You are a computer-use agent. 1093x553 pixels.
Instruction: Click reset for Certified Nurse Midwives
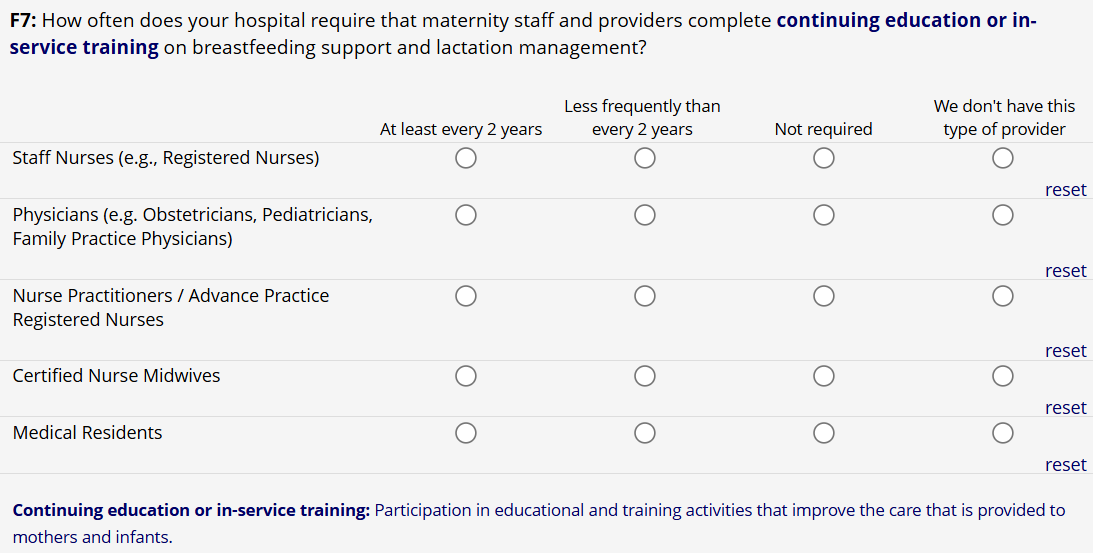click(x=1065, y=408)
